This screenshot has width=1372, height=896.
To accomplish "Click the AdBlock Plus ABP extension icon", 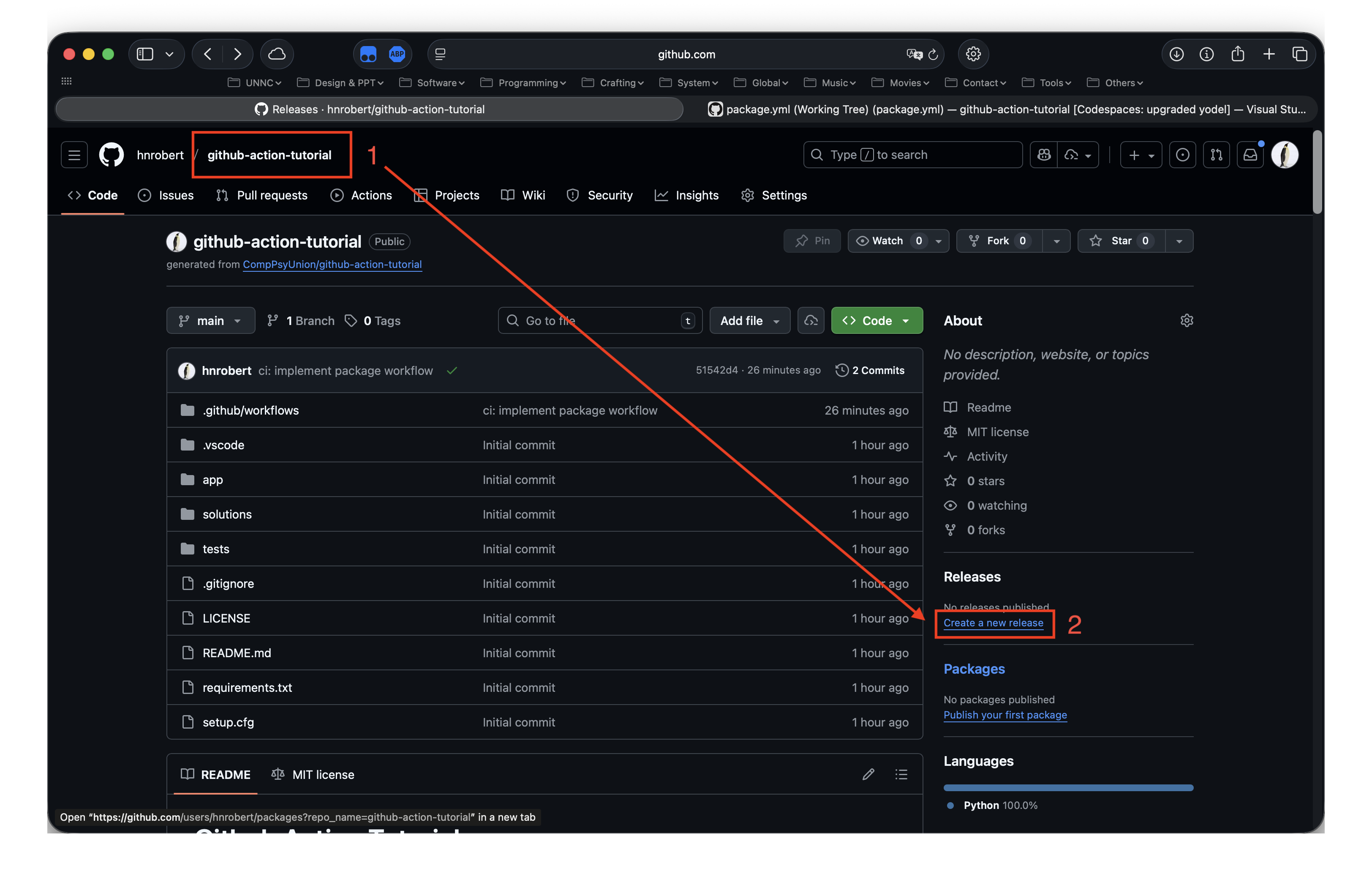I will (397, 54).
